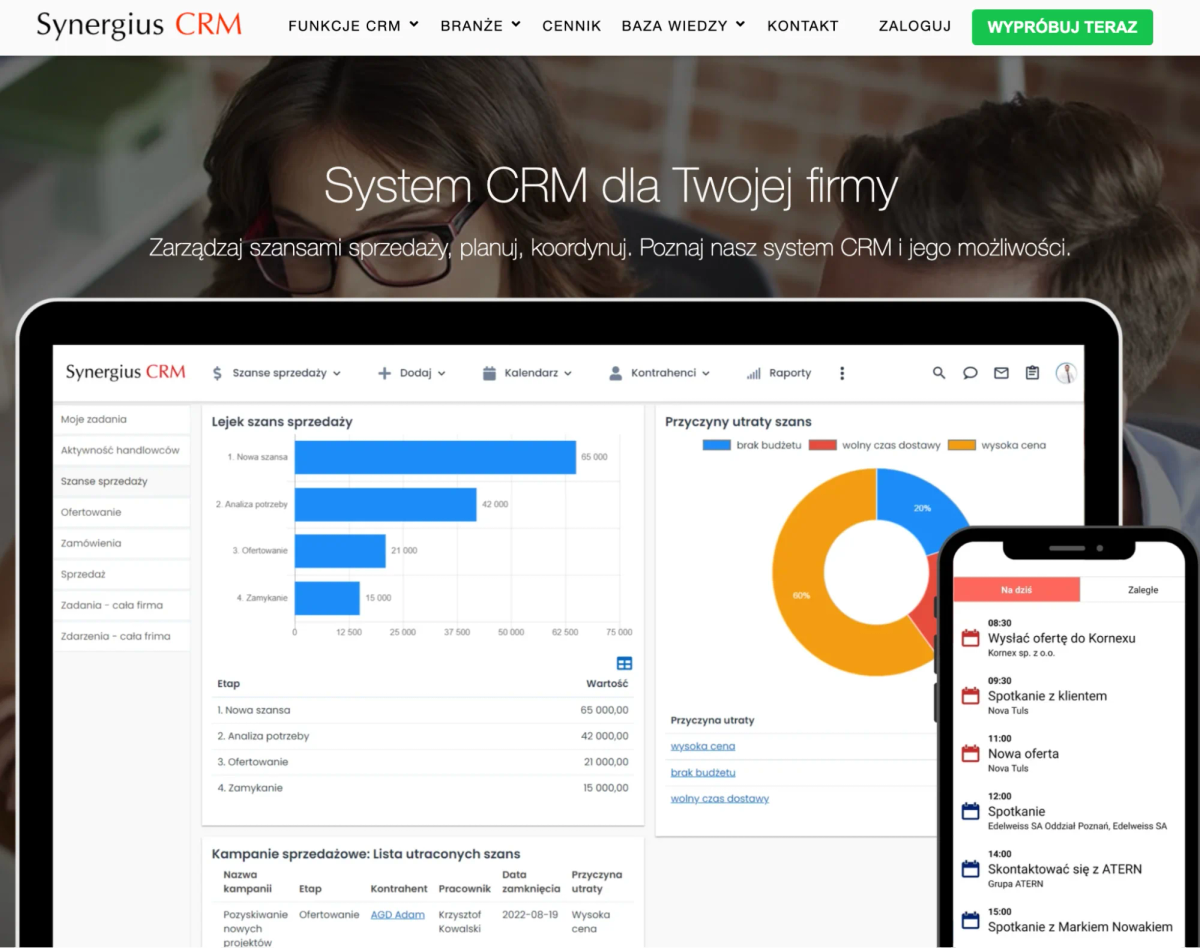
Task: Open the Kalendarz dropdown
Action: coord(528,373)
